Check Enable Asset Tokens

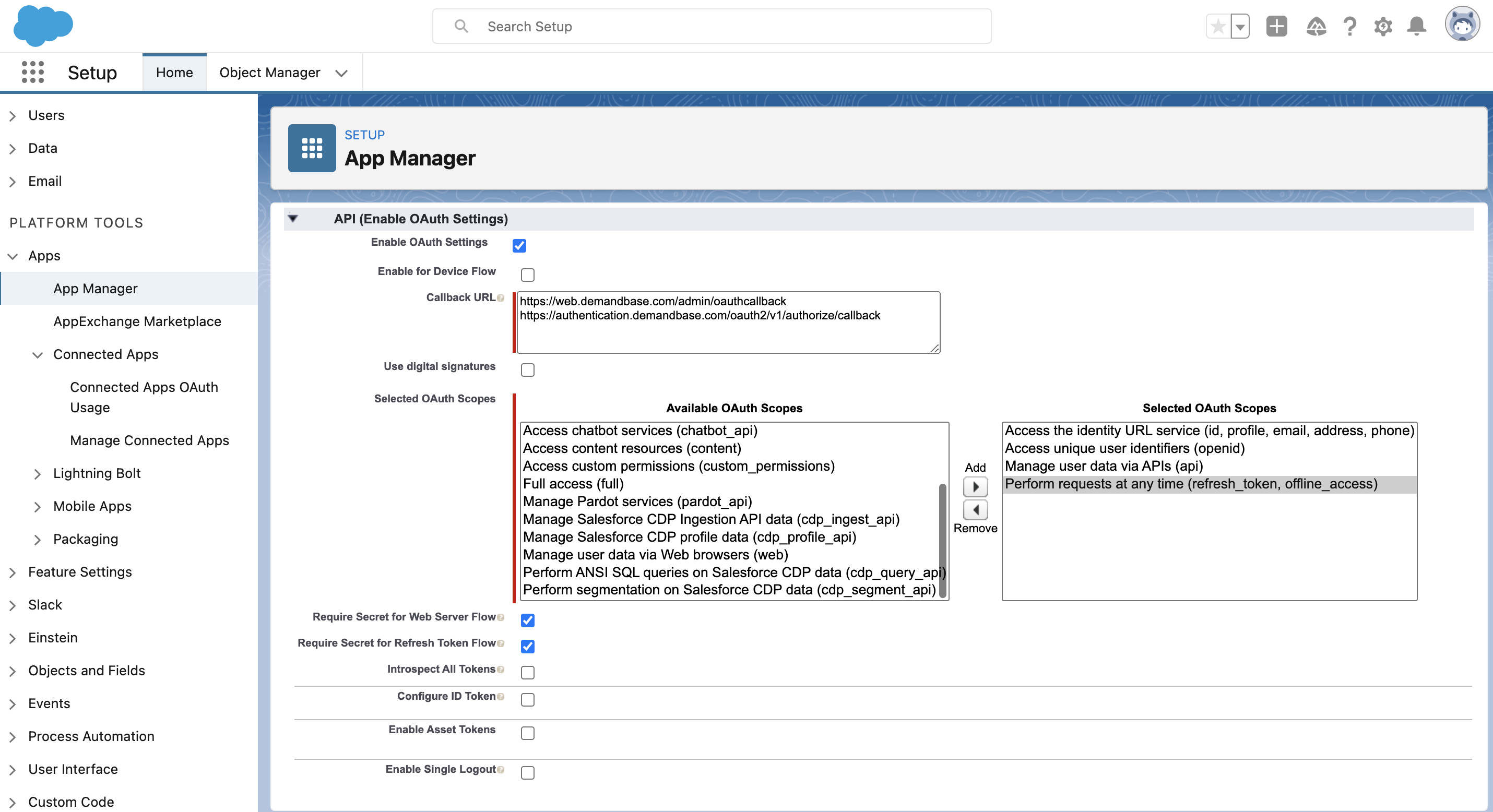point(527,733)
